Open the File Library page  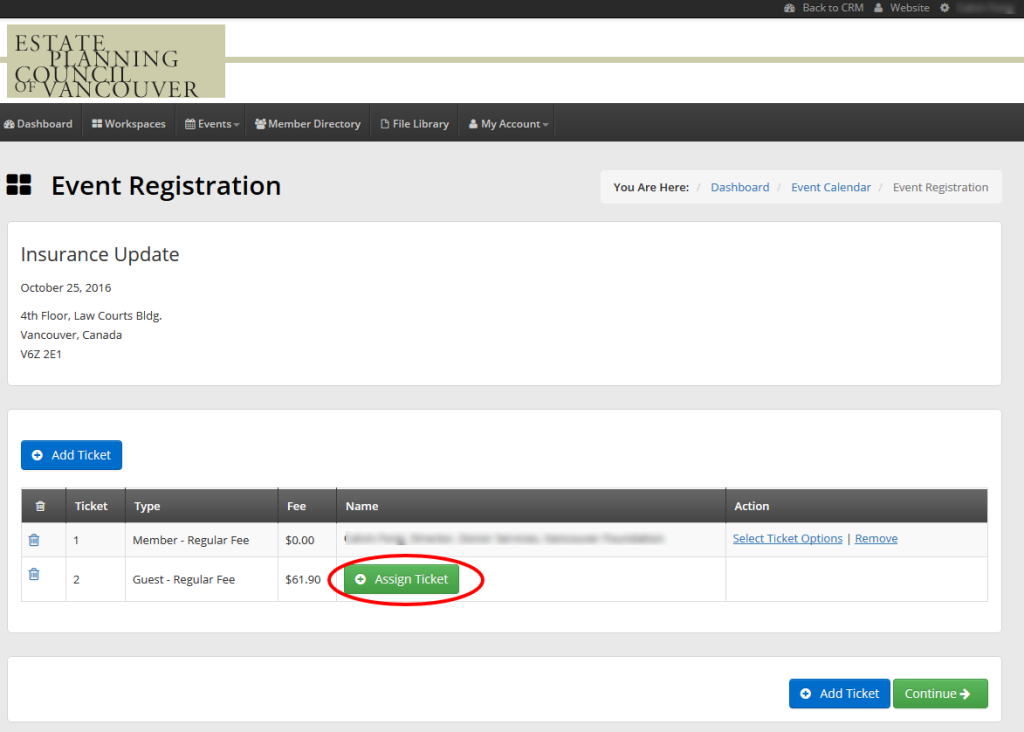[x=414, y=122]
